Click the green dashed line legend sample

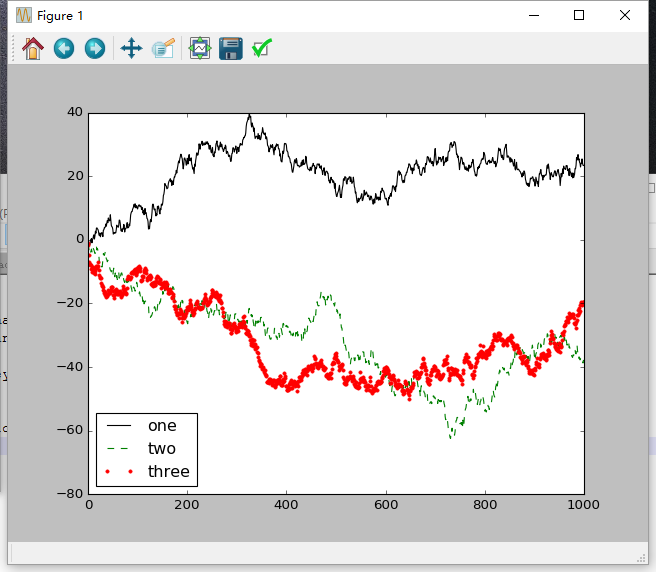point(119,449)
